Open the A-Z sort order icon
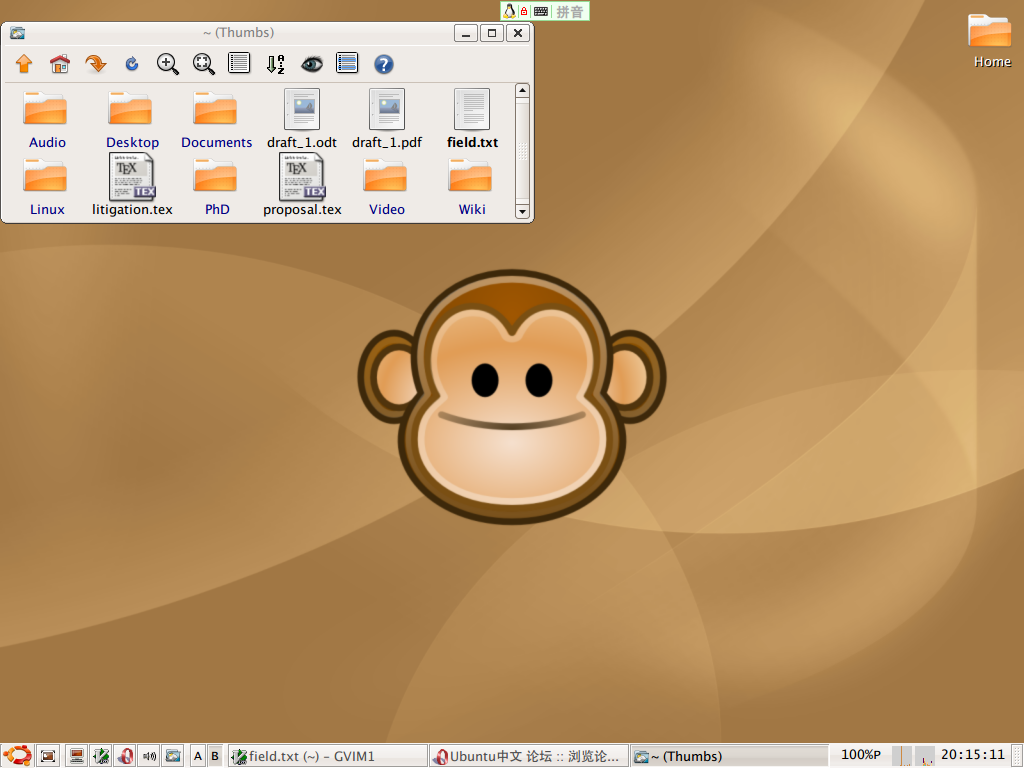1024x768 pixels. pos(276,64)
